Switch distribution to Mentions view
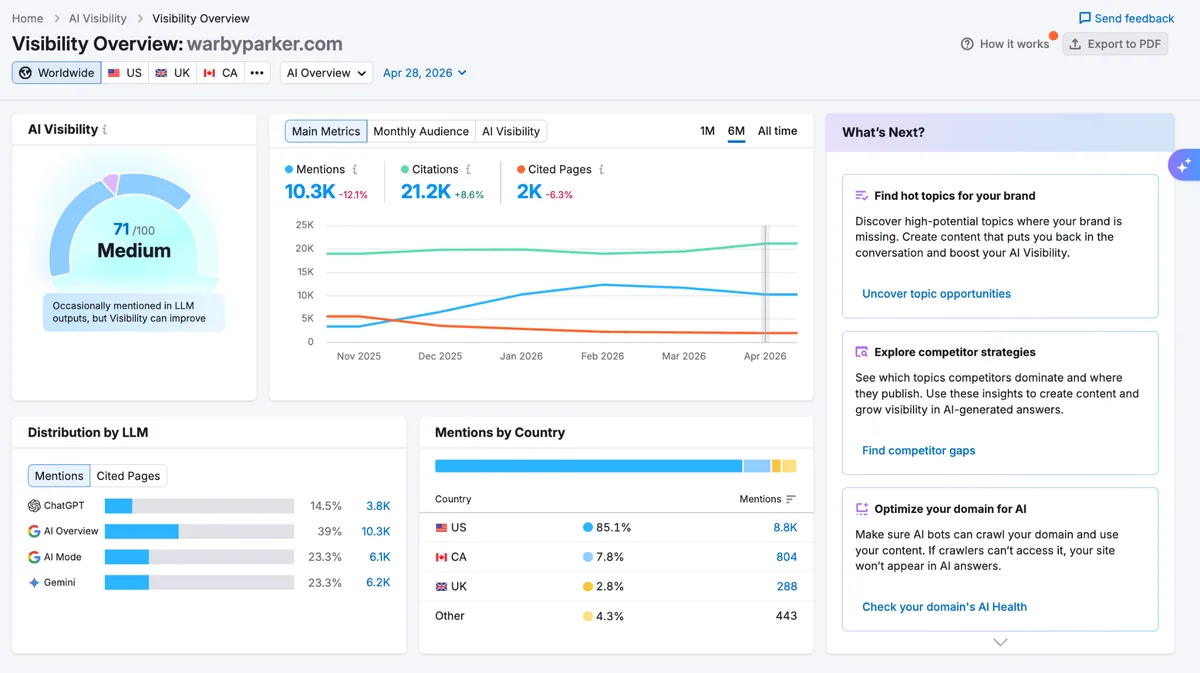1200x673 pixels. tap(59, 476)
